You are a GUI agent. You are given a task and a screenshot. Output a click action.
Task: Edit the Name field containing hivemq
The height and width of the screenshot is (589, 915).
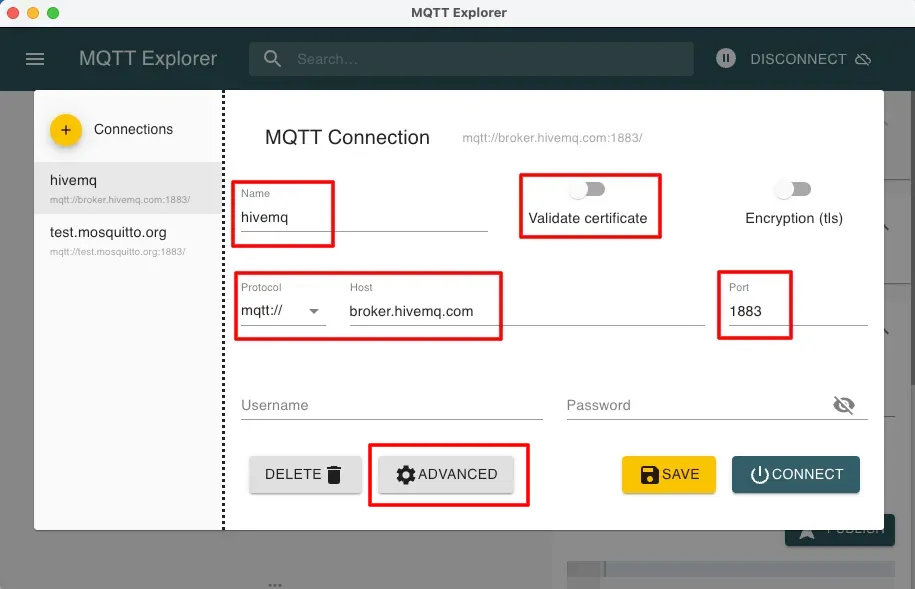(364, 217)
